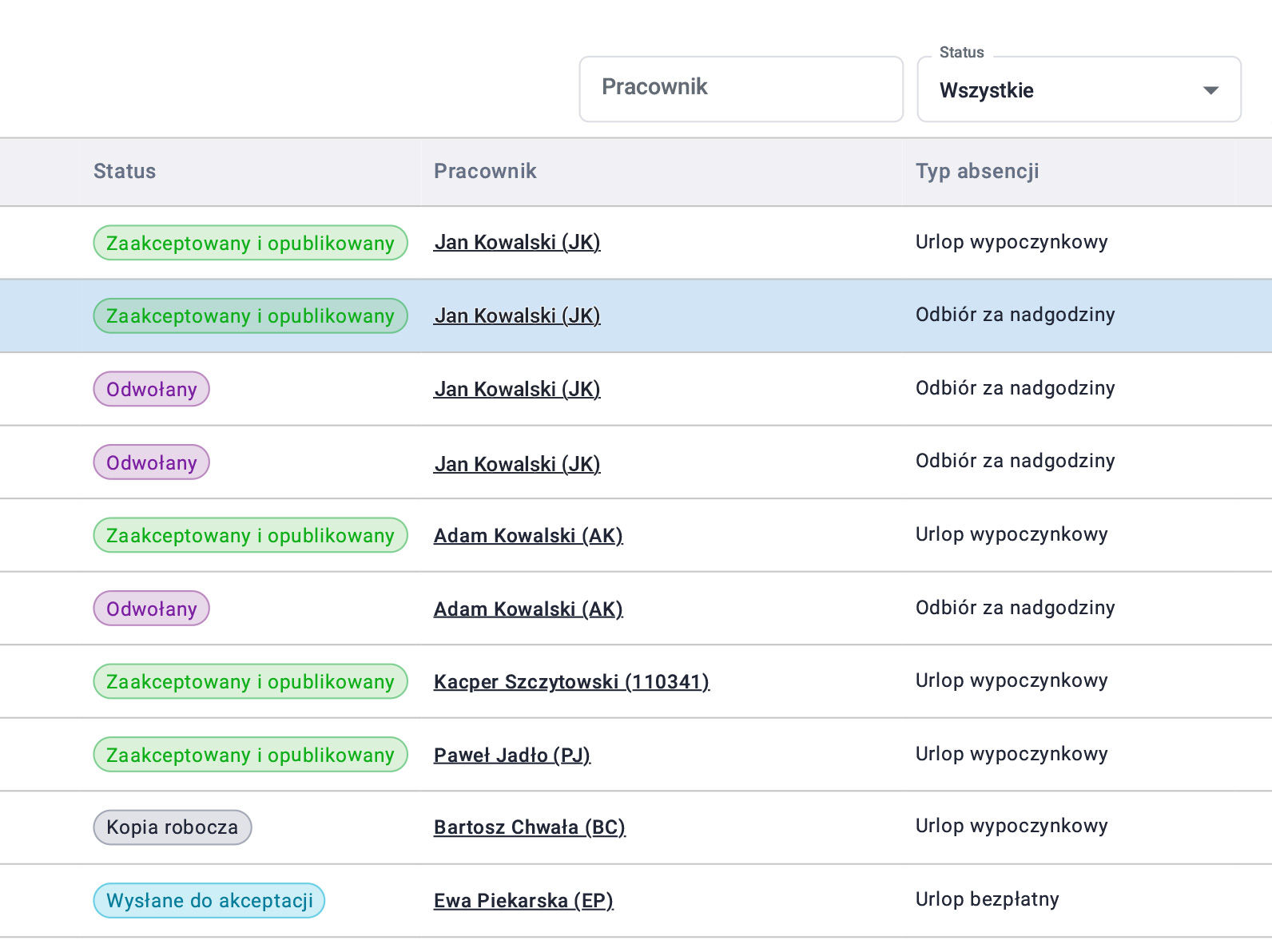Open Ewa Piekarska (EP) employee link
This screenshot has width=1272, height=952.
(x=523, y=900)
